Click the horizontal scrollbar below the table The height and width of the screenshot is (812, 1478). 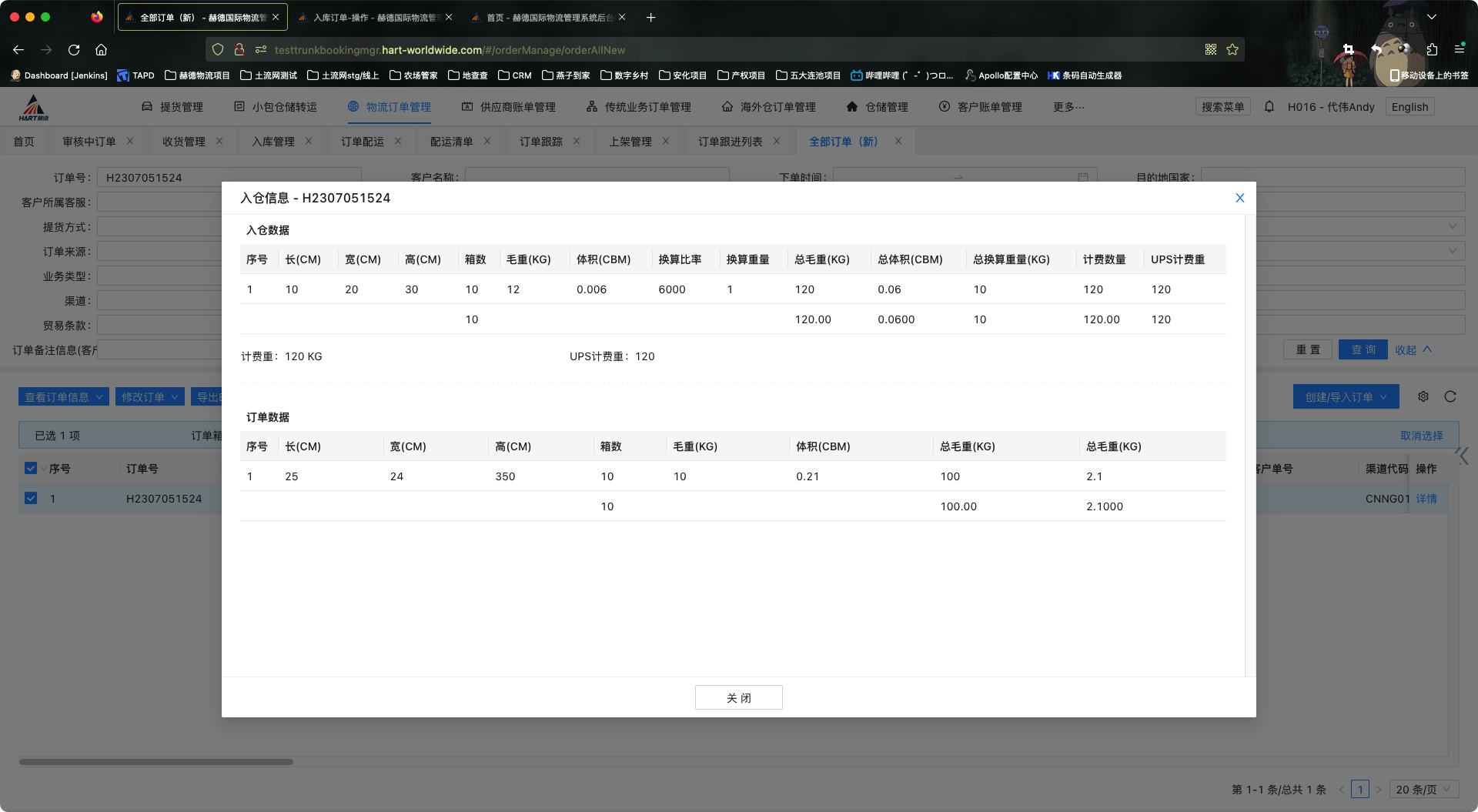tap(156, 762)
